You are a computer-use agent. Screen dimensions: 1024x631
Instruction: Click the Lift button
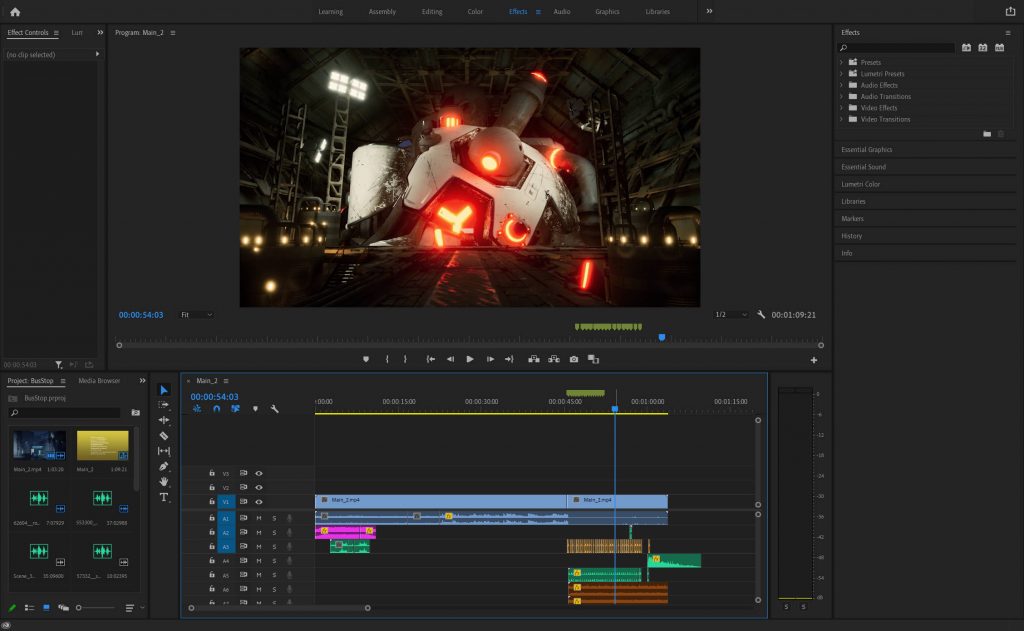(x=534, y=359)
